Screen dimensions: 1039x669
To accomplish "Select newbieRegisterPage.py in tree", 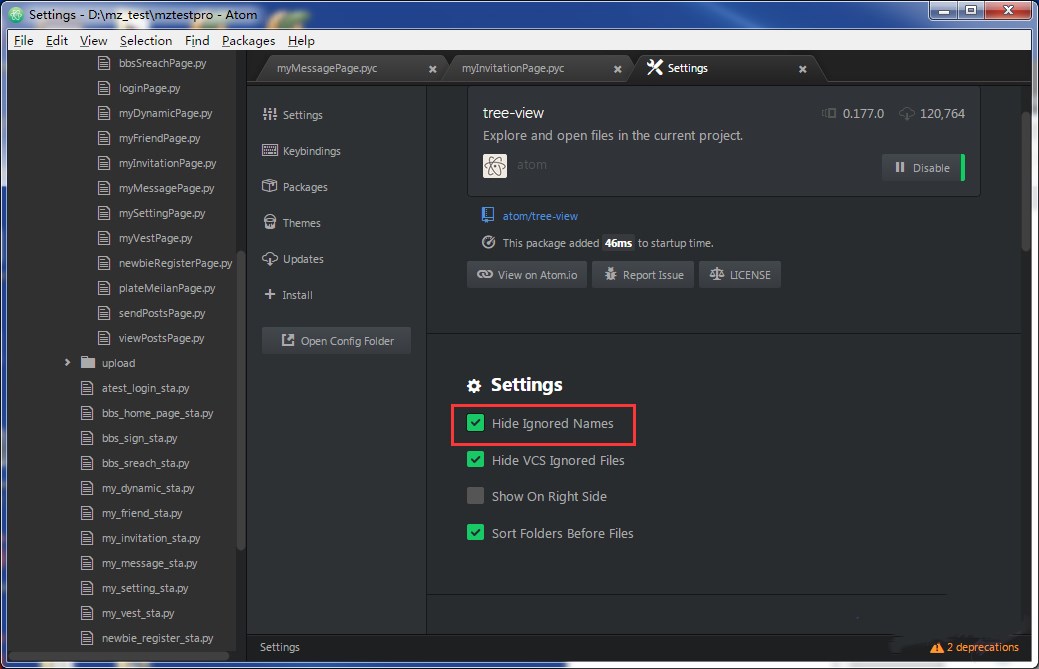I will pos(176,263).
